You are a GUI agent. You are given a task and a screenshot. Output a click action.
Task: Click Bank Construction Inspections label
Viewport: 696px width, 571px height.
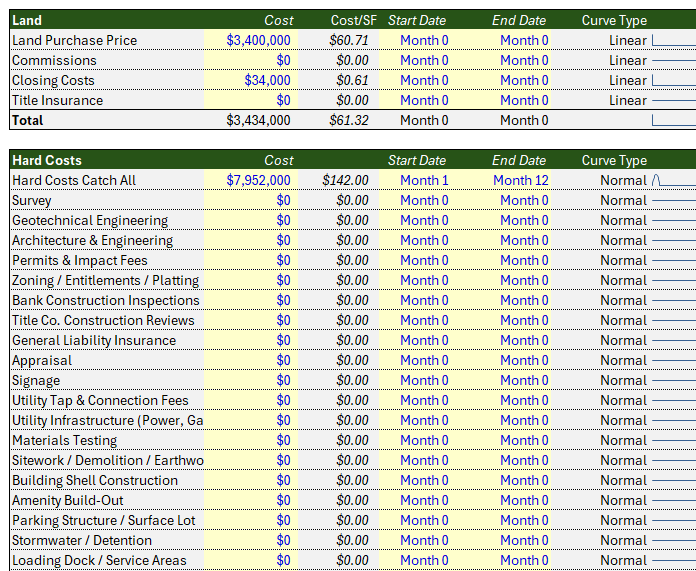106,300
